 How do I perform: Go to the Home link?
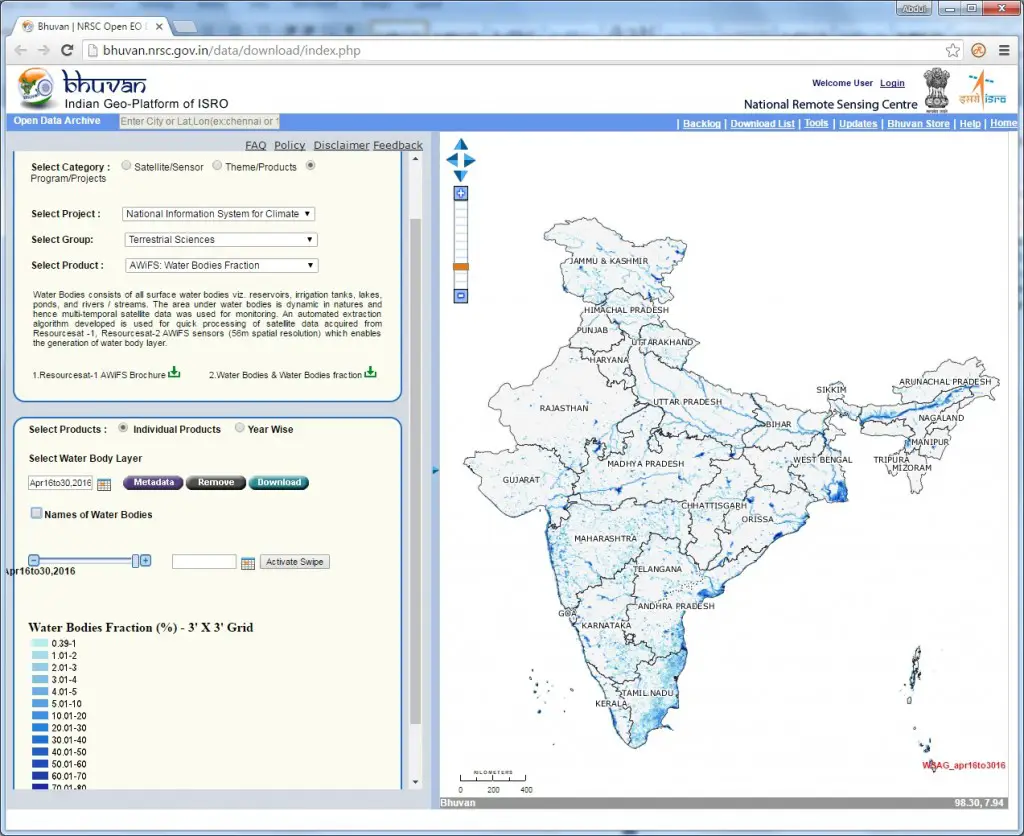pyautogui.click(x=1003, y=123)
